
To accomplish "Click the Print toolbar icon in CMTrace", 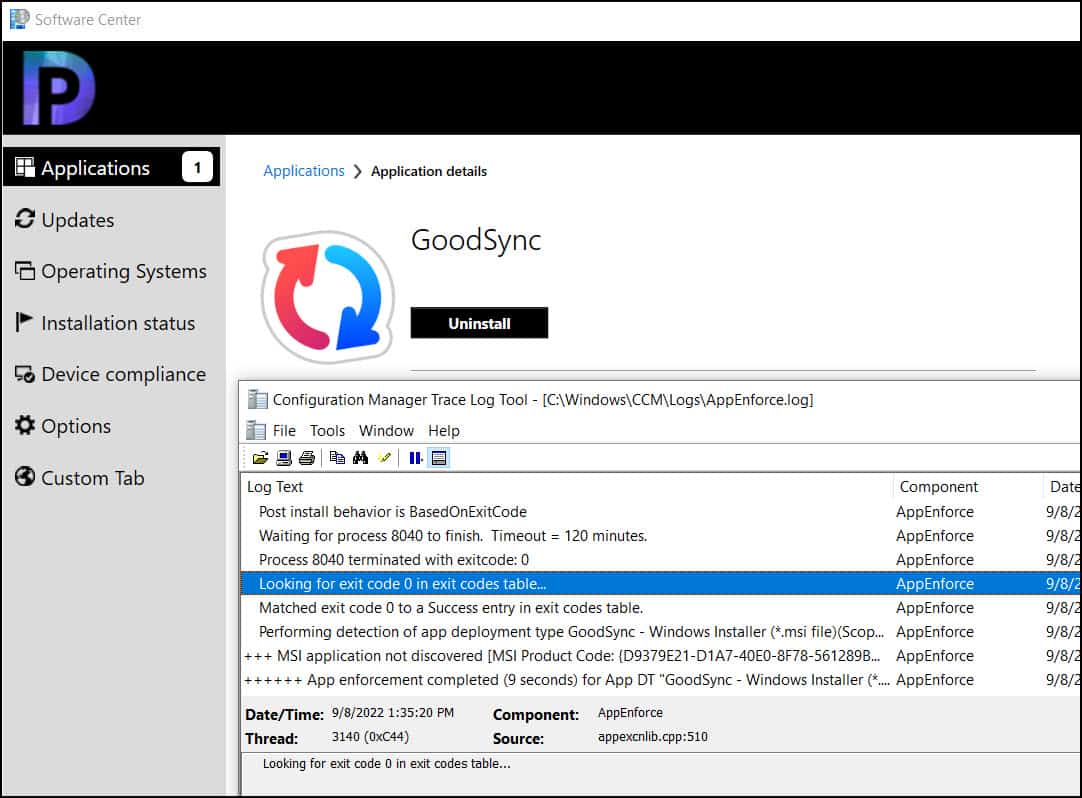I will [307, 458].
